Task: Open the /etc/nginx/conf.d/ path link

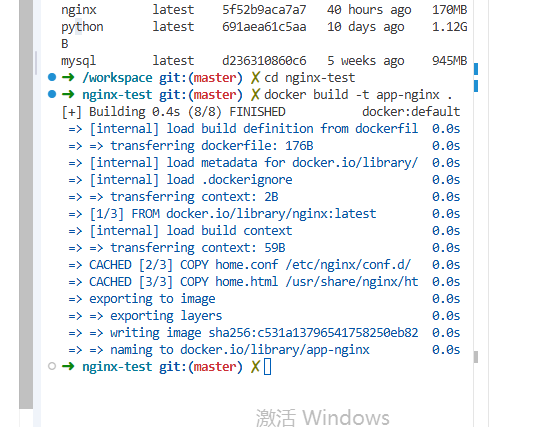Action: (x=348, y=265)
